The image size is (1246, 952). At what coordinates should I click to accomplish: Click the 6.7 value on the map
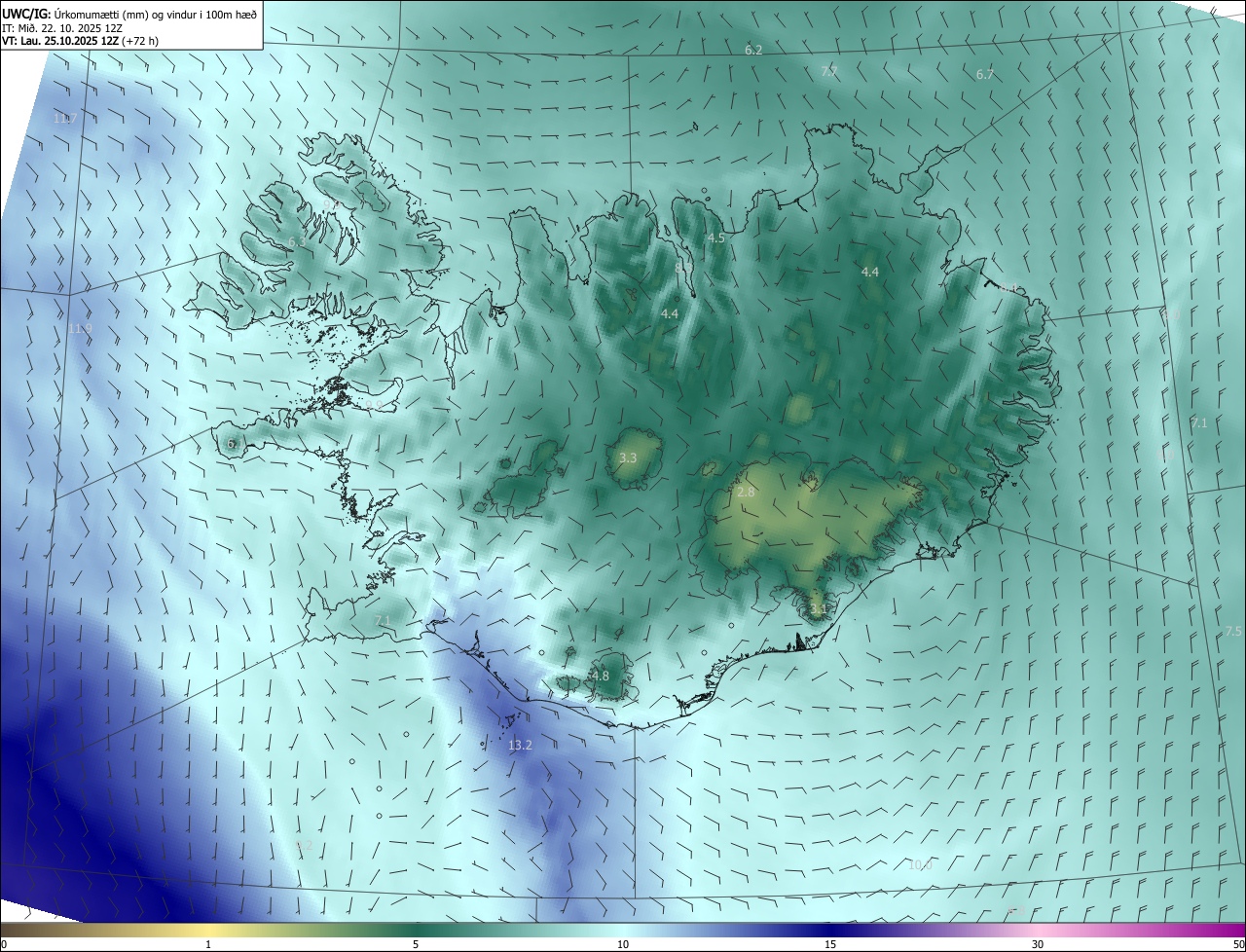point(985,75)
